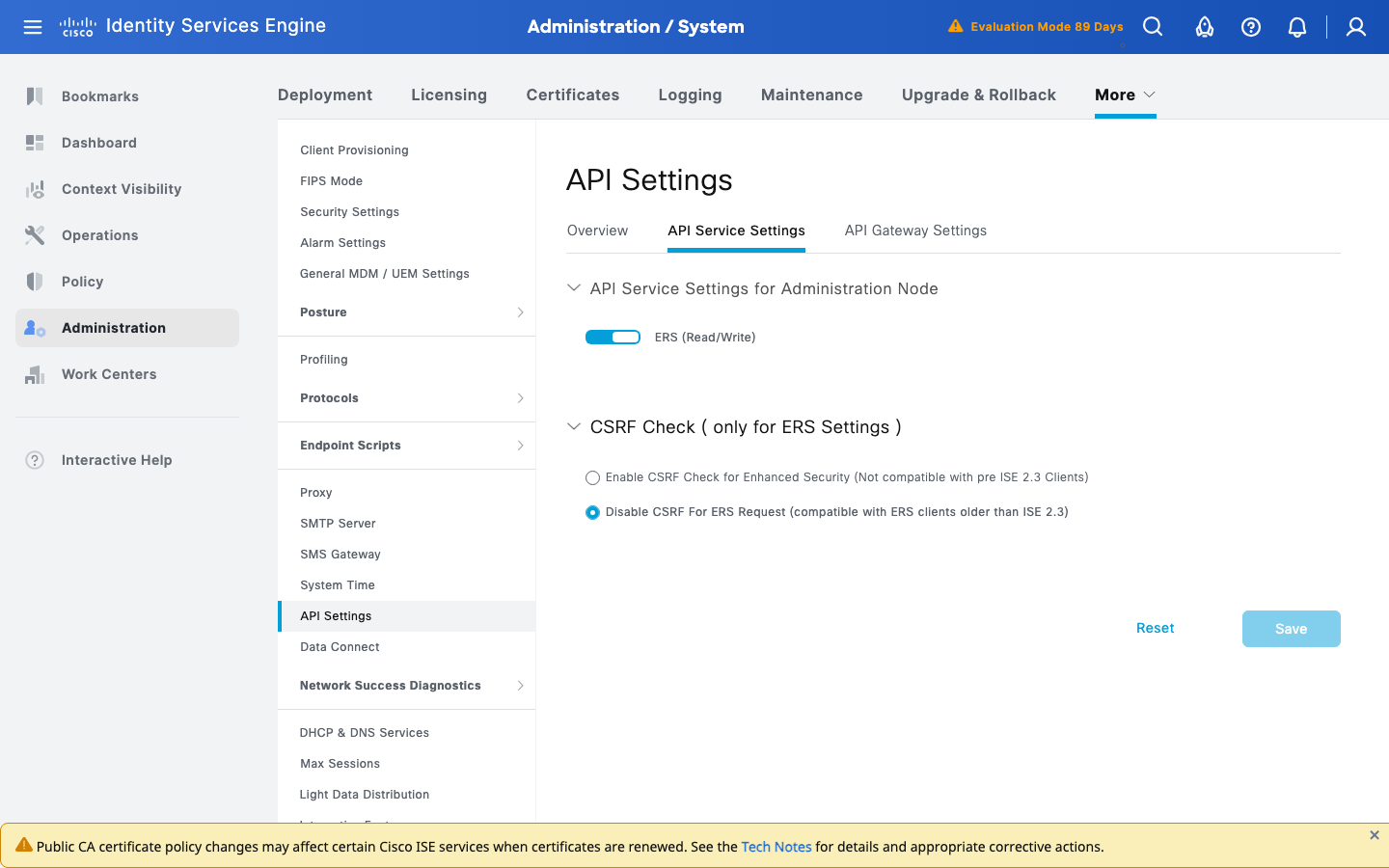Click the Bookmarks sidebar icon
The height and width of the screenshot is (868, 1389).
[35, 96]
